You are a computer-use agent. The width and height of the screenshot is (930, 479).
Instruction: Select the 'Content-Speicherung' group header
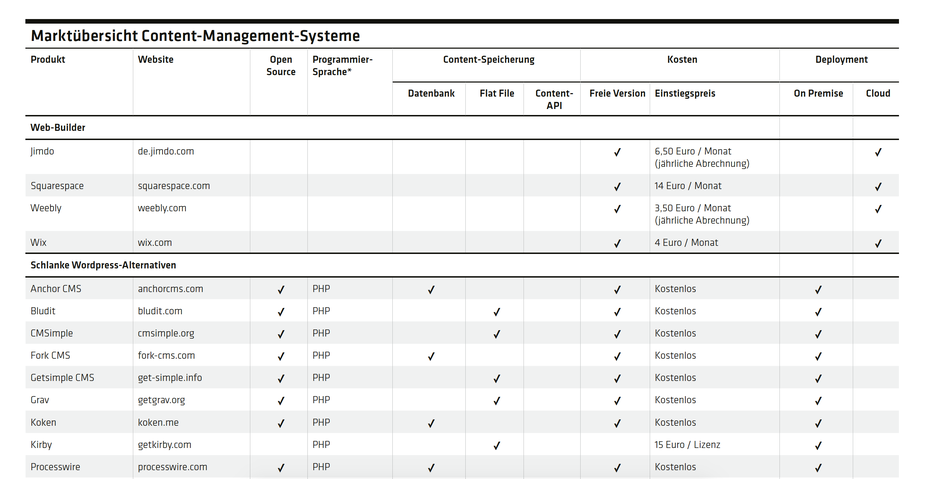[x=489, y=59]
